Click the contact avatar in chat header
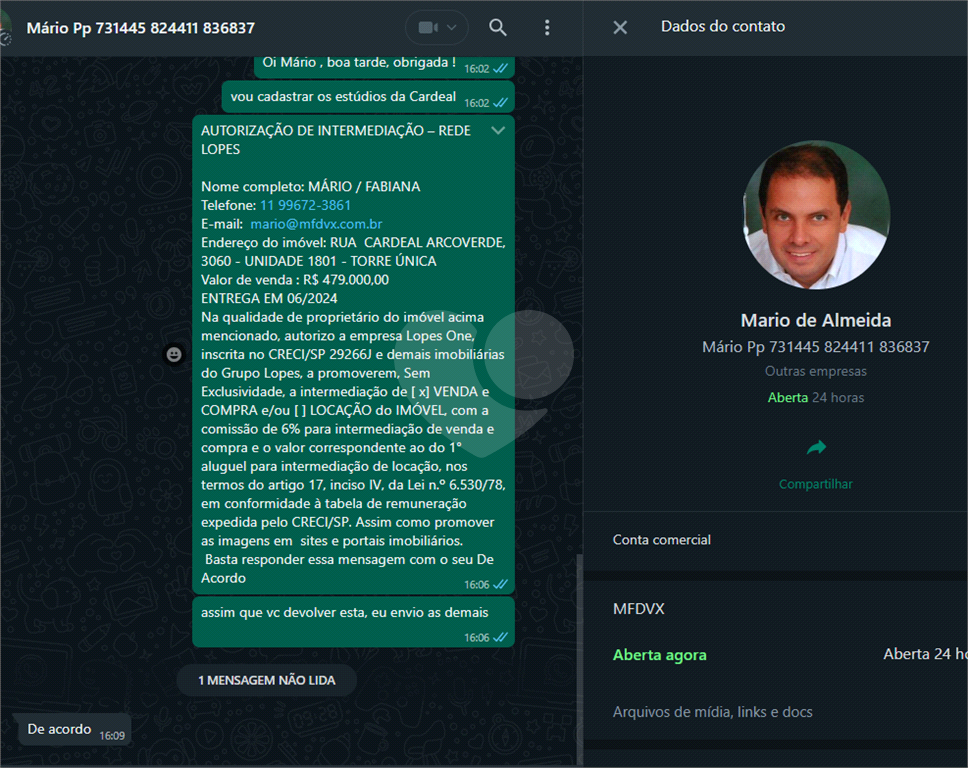The height and width of the screenshot is (768, 968). 6,28
